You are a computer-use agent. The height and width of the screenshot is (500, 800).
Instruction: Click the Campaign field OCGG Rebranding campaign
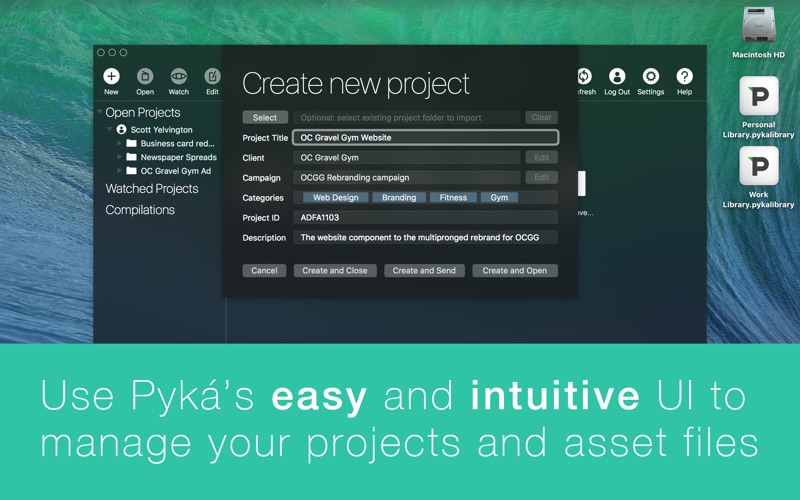pyautogui.click(x=407, y=178)
